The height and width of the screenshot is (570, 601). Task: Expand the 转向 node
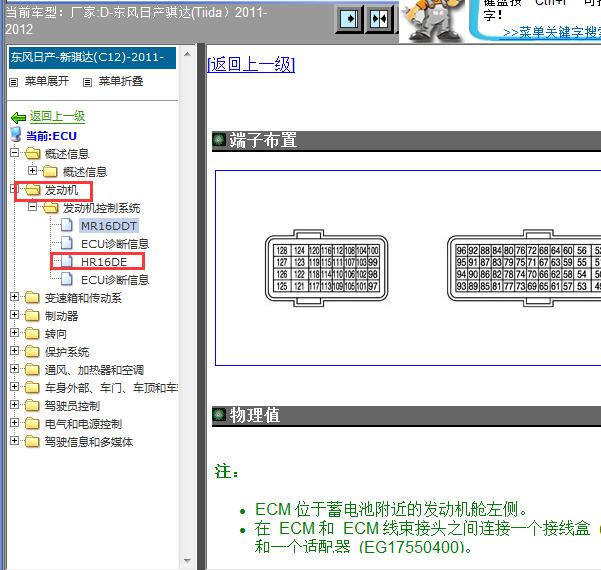coord(14,332)
